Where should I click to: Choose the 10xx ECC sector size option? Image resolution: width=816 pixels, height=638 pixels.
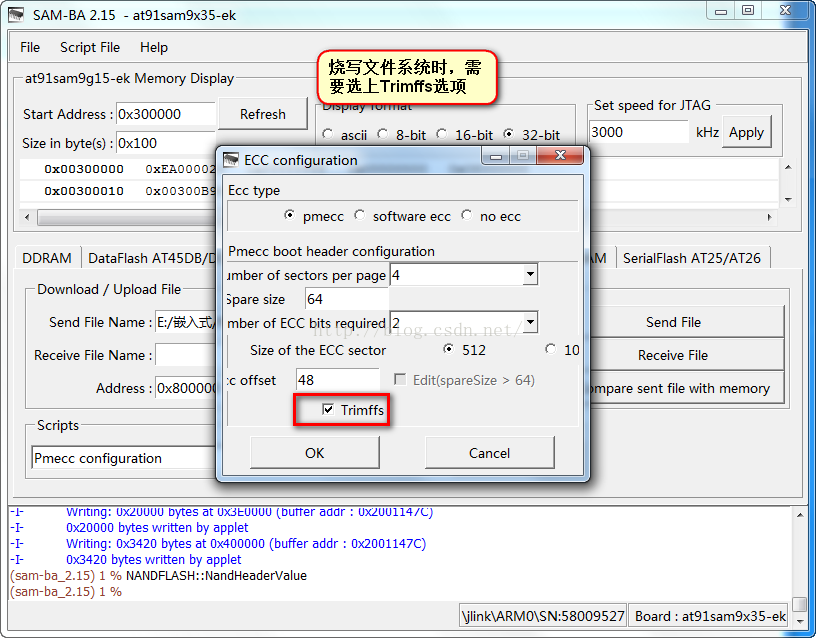[551, 349]
